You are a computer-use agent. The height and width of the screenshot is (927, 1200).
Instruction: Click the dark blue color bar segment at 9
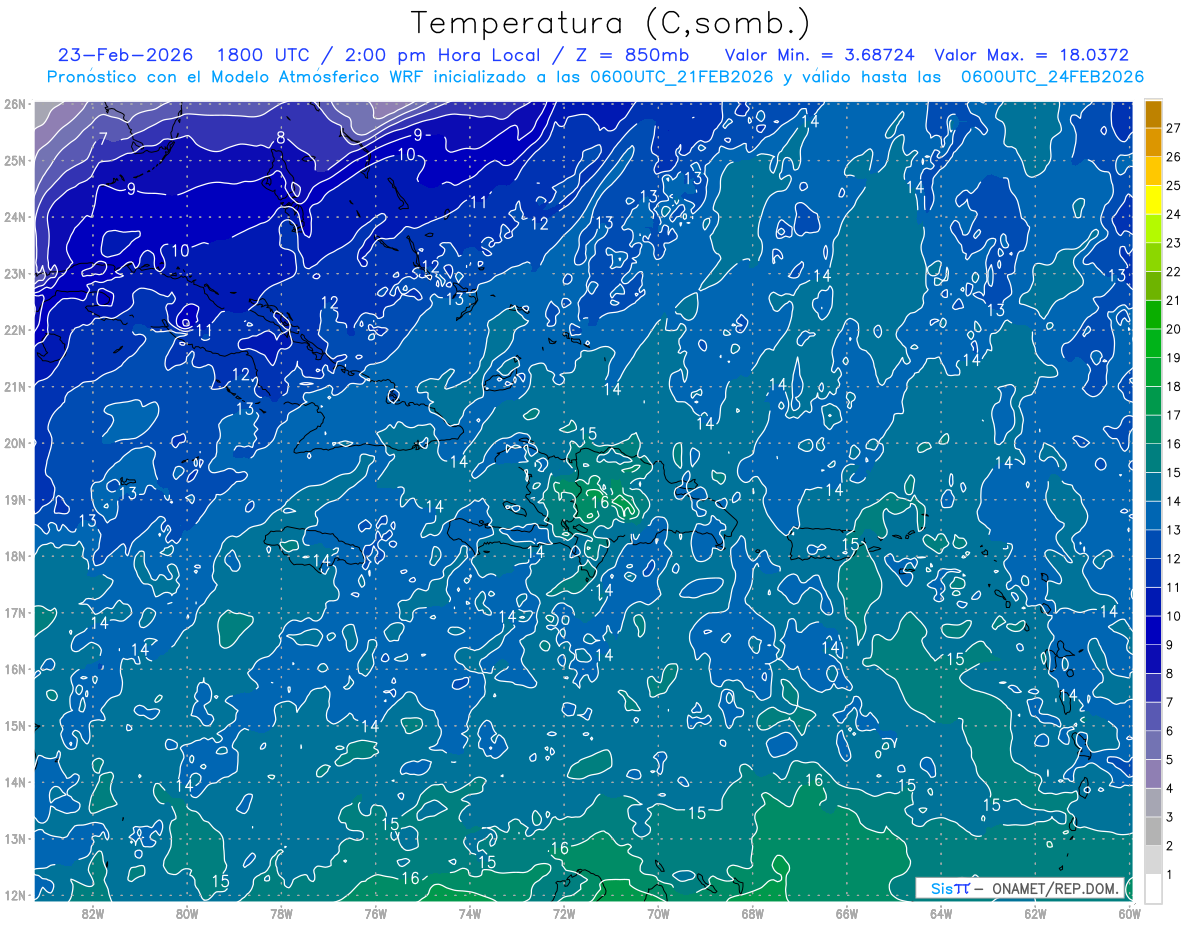click(1153, 630)
